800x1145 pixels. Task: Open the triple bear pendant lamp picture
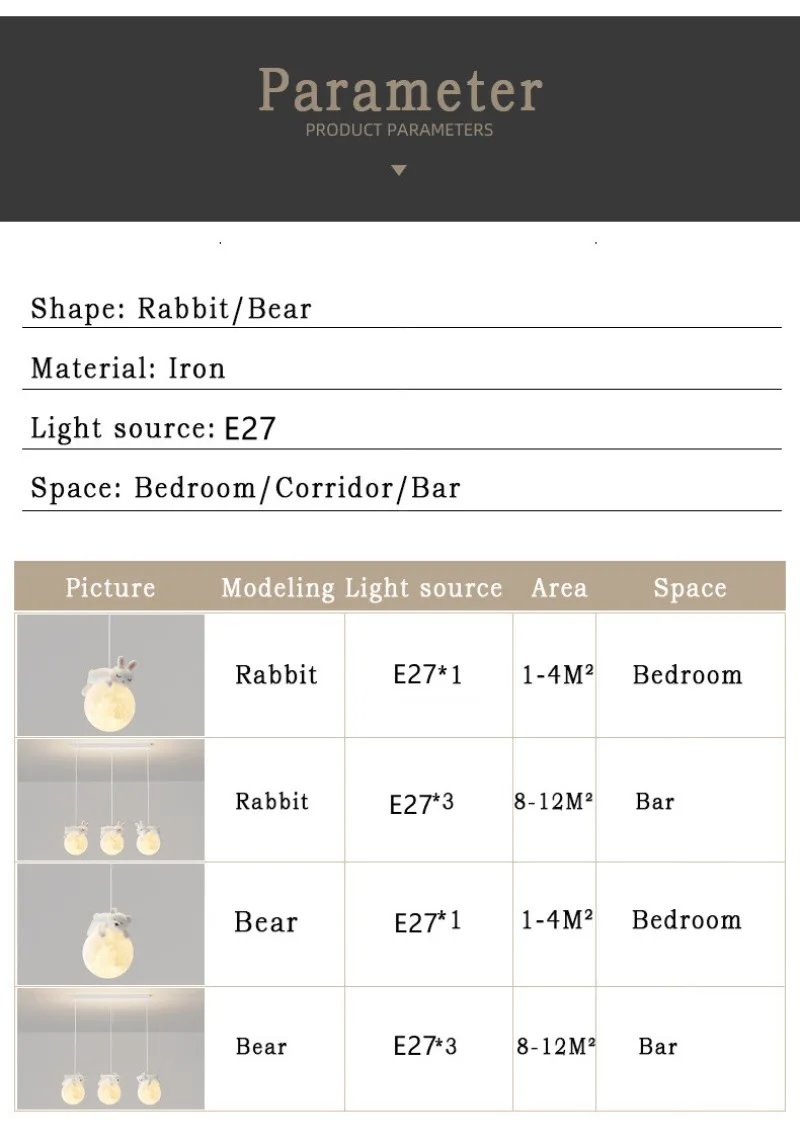point(110,1047)
